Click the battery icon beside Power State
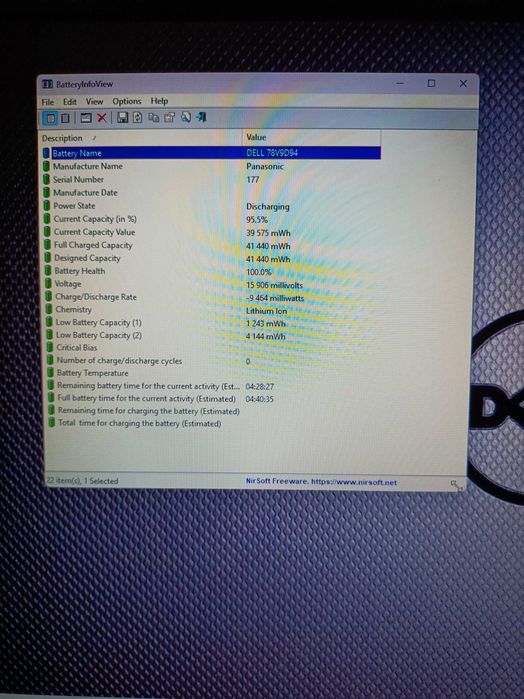The height and width of the screenshot is (699, 524). click(x=46, y=206)
